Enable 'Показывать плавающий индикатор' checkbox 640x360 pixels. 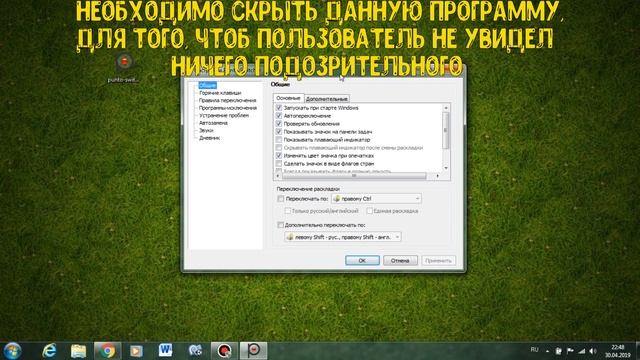click(x=279, y=140)
